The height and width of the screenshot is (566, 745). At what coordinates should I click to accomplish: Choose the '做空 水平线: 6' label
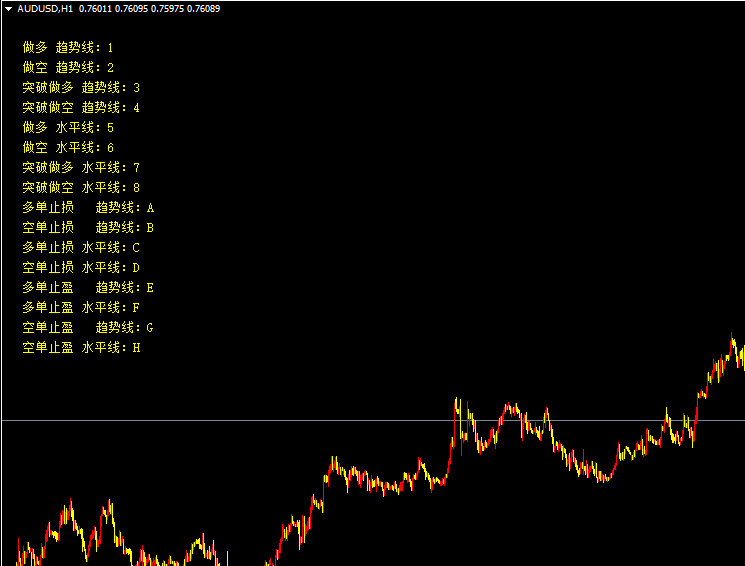pyautogui.click(x=68, y=147)
